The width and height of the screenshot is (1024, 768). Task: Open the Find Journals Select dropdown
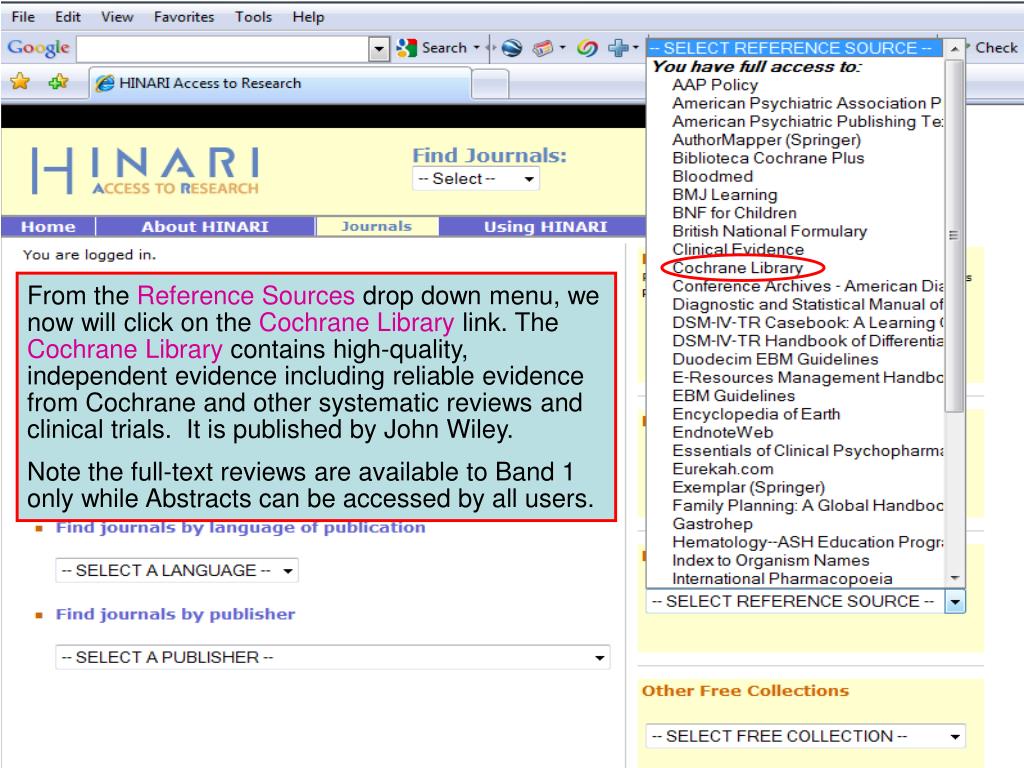point(475,178)
